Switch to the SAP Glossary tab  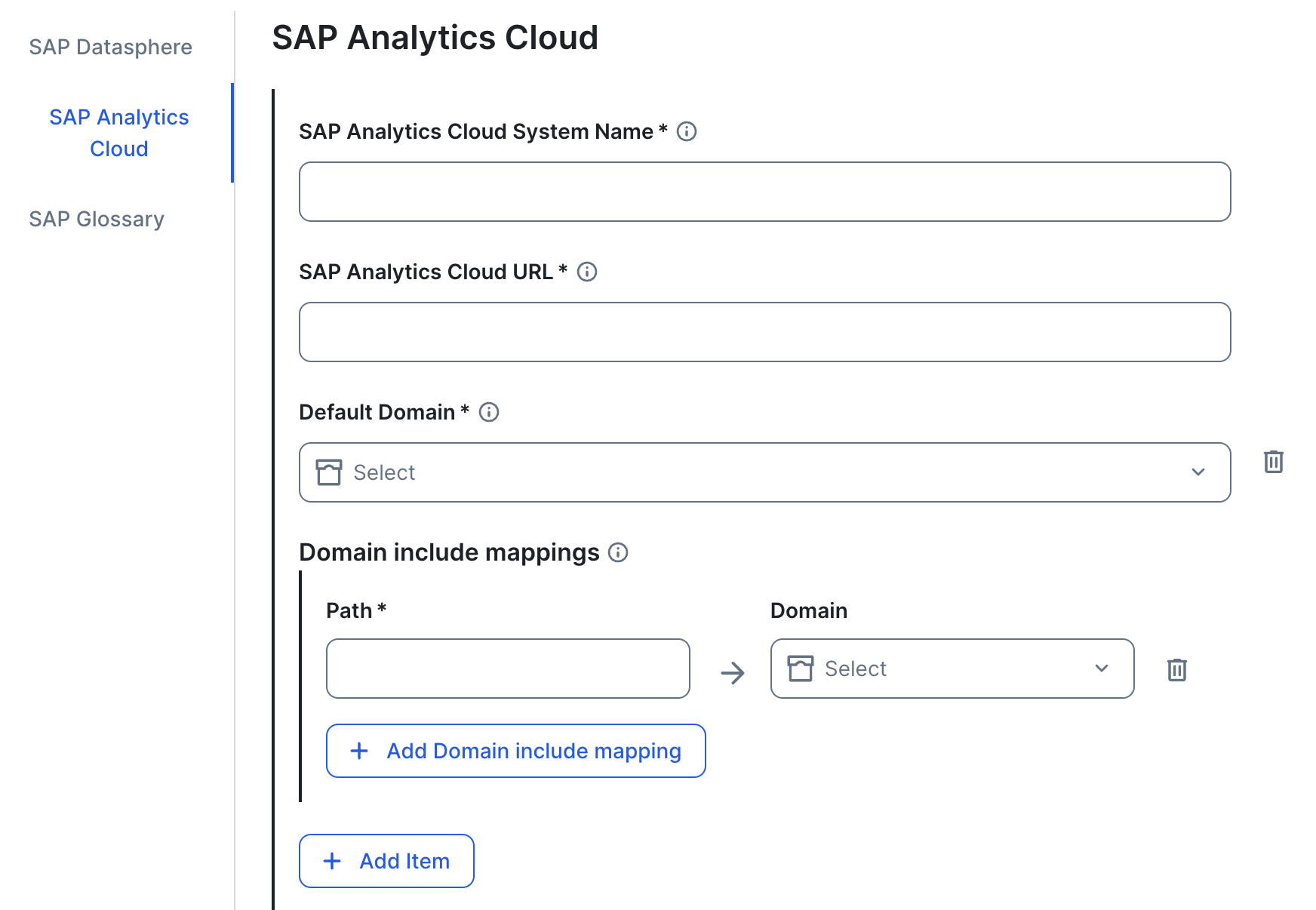pyautogui.click(x=97, y=219)
